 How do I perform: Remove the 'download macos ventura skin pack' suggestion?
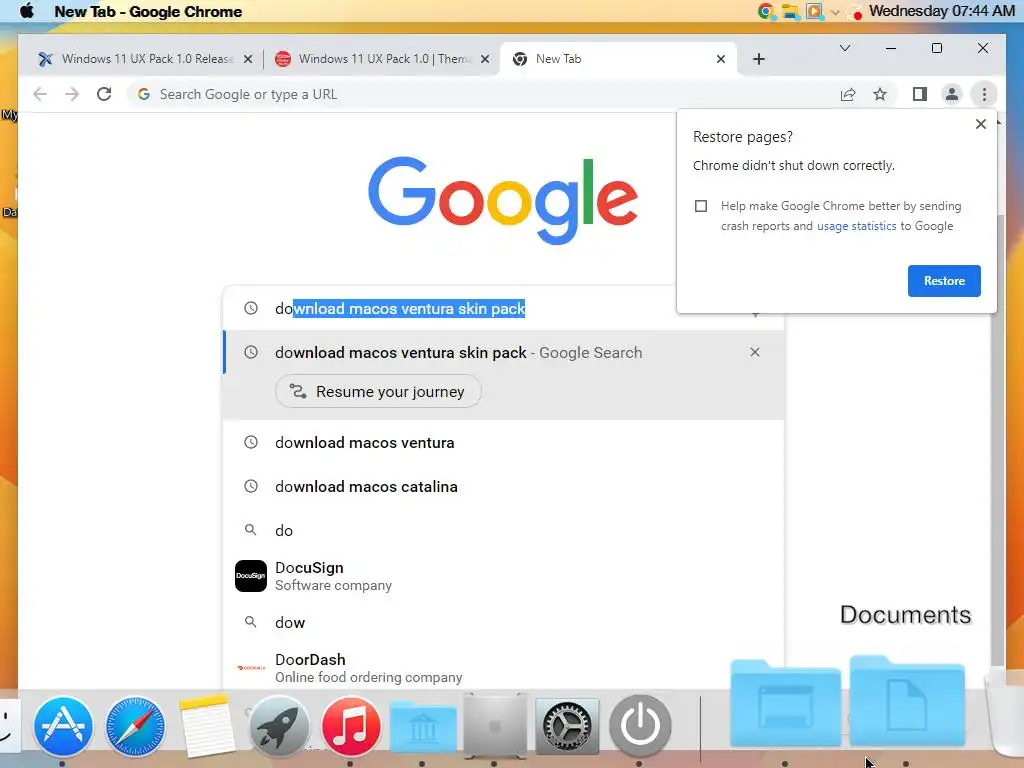point(754,353)
